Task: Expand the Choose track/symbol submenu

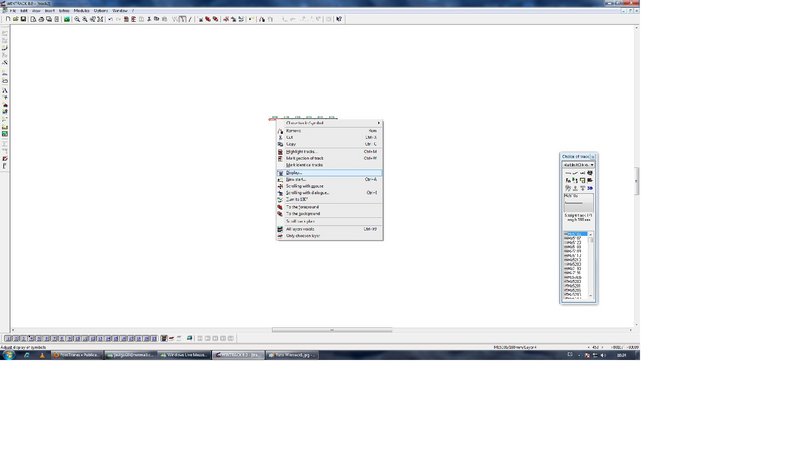Action: point(330,123)
